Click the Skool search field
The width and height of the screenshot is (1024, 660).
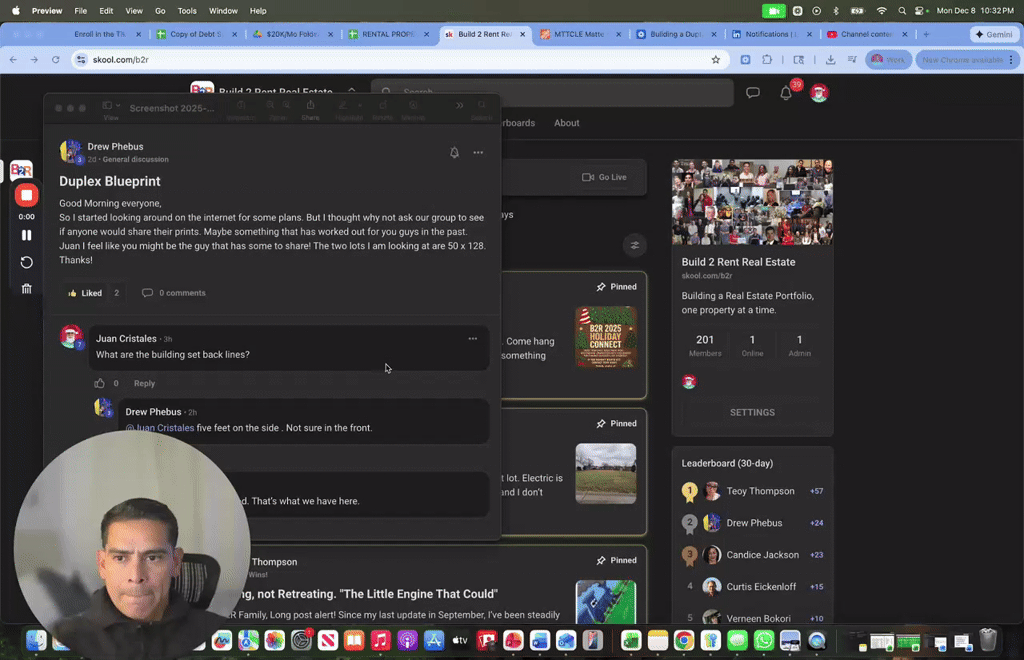[x=552, y=92]
